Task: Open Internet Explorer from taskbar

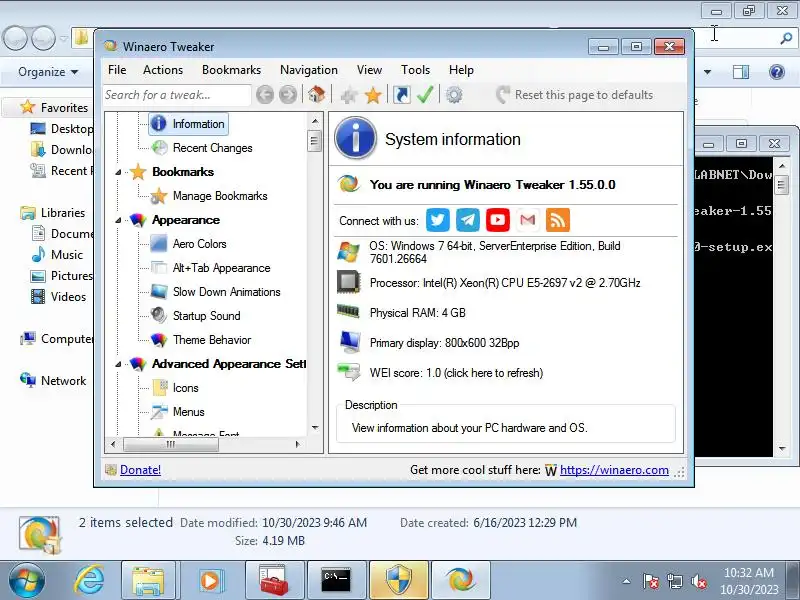Action: [x=89, y=581]
